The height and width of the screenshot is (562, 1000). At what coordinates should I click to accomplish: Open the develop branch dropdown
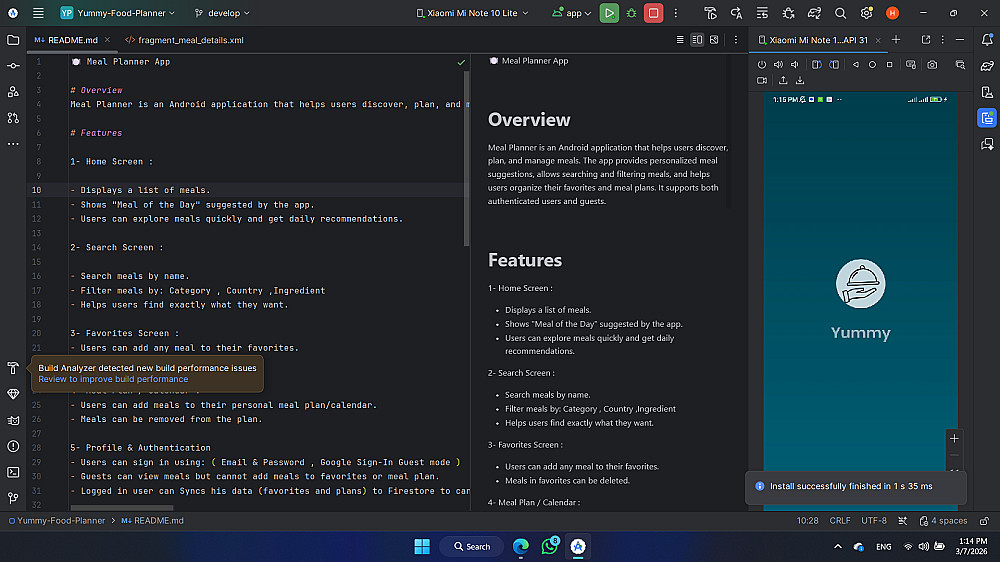tap(222, 13)
